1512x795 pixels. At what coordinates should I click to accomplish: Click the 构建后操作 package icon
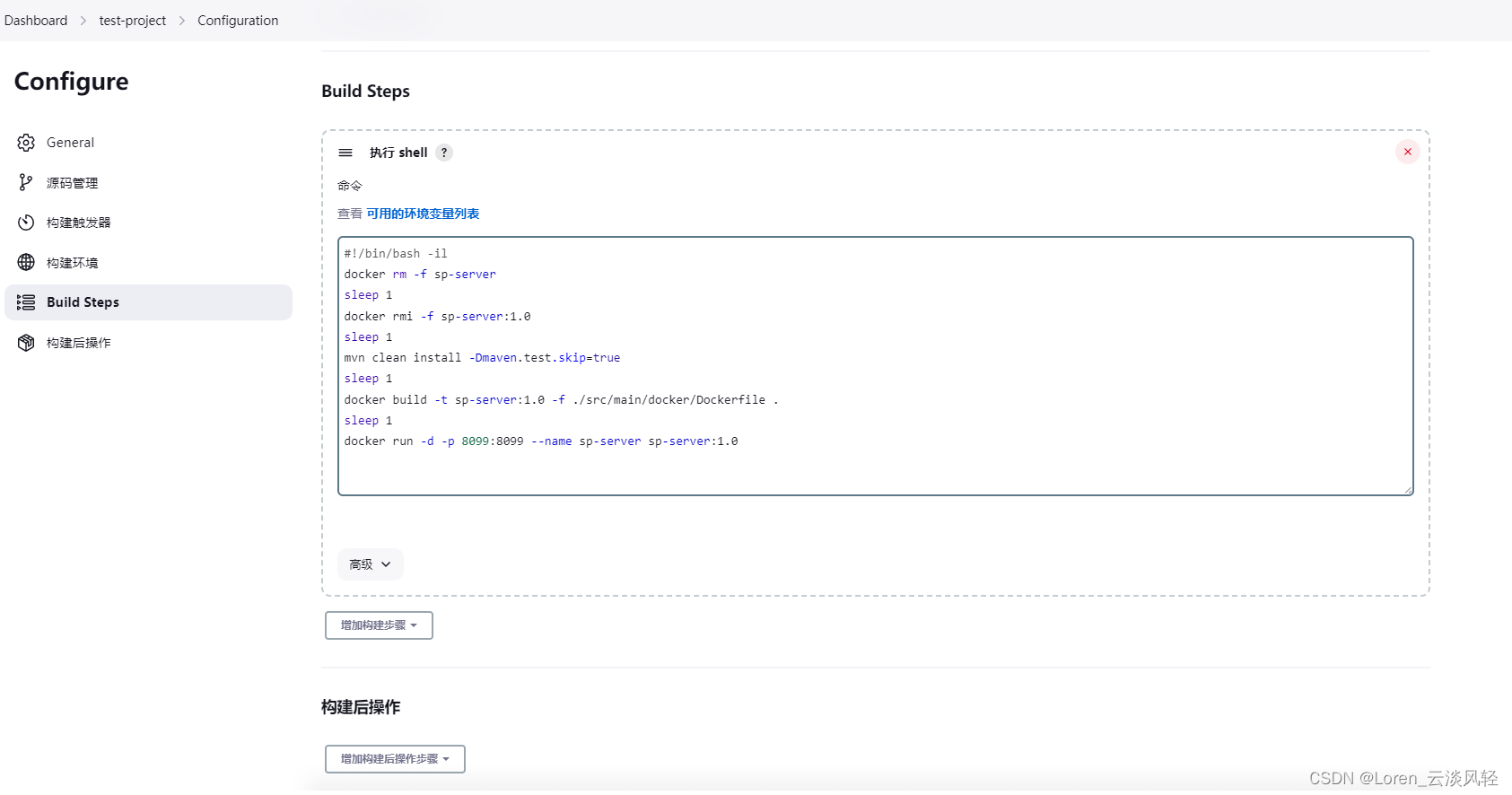26,343
